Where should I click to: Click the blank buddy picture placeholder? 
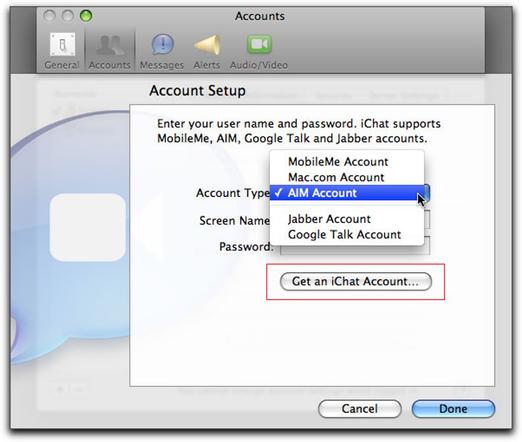88,227
